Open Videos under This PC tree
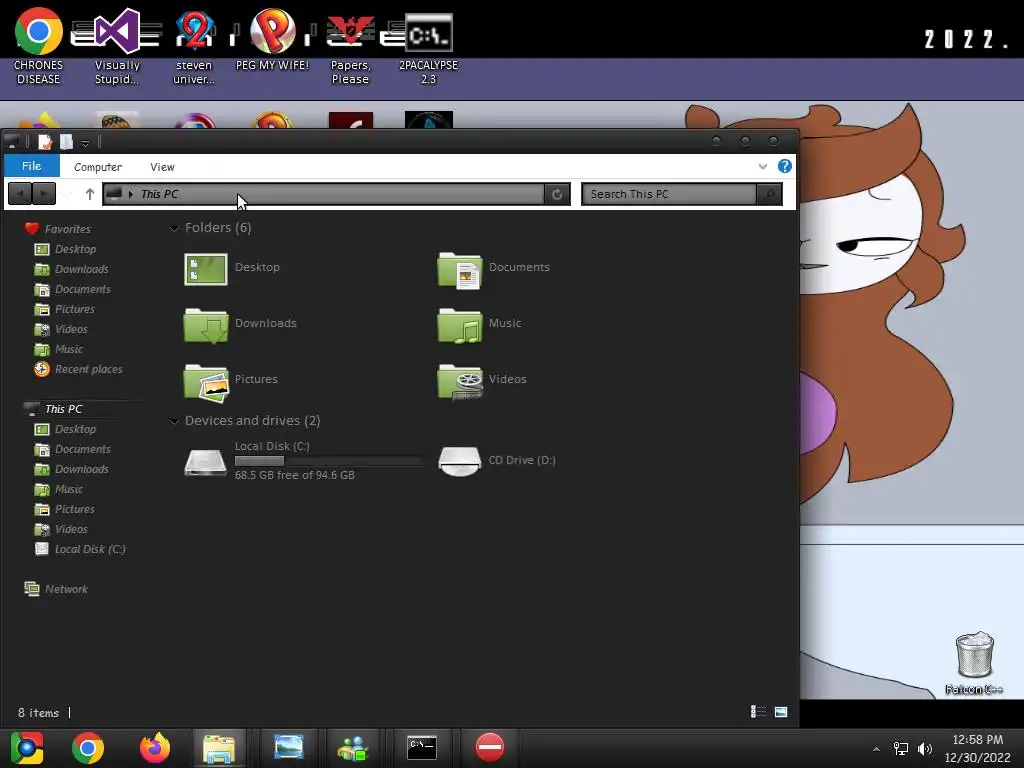This screenshot has height=768, width=1024. click(71, 529)
